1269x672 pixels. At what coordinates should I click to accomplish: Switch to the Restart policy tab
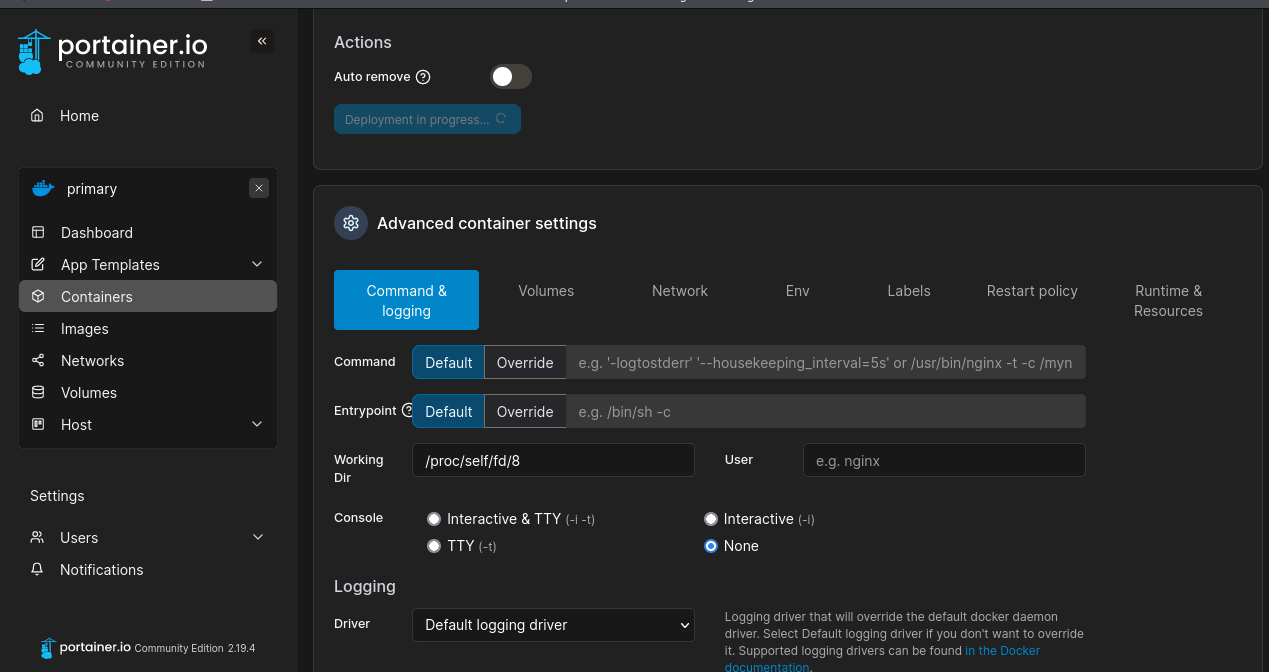point(1032,291)
